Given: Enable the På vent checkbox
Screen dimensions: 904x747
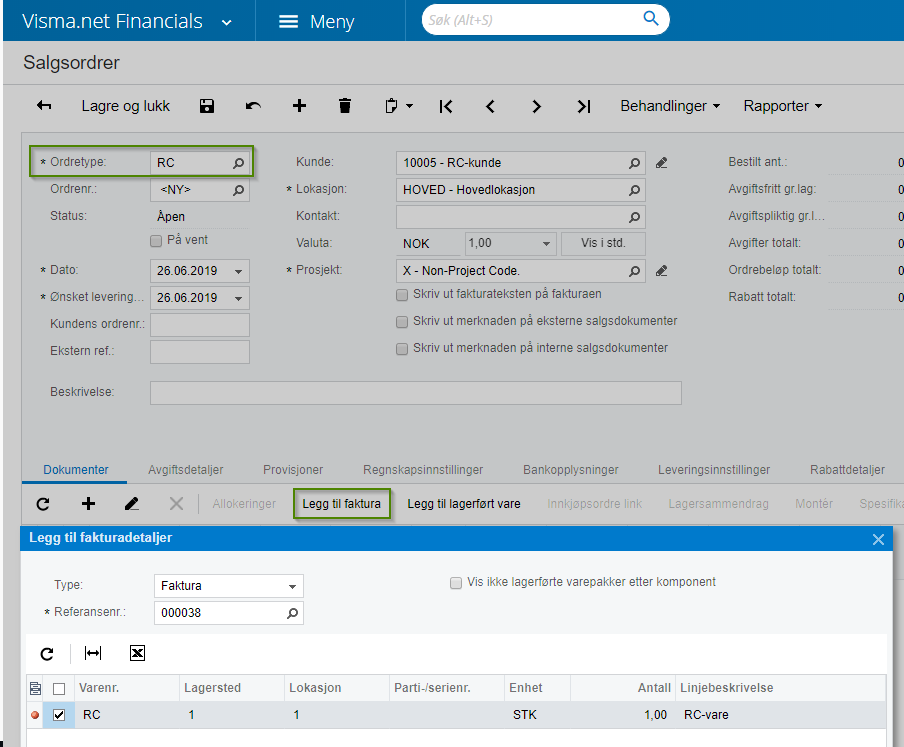Looking at the screenshot, I should tap(156, 241).
